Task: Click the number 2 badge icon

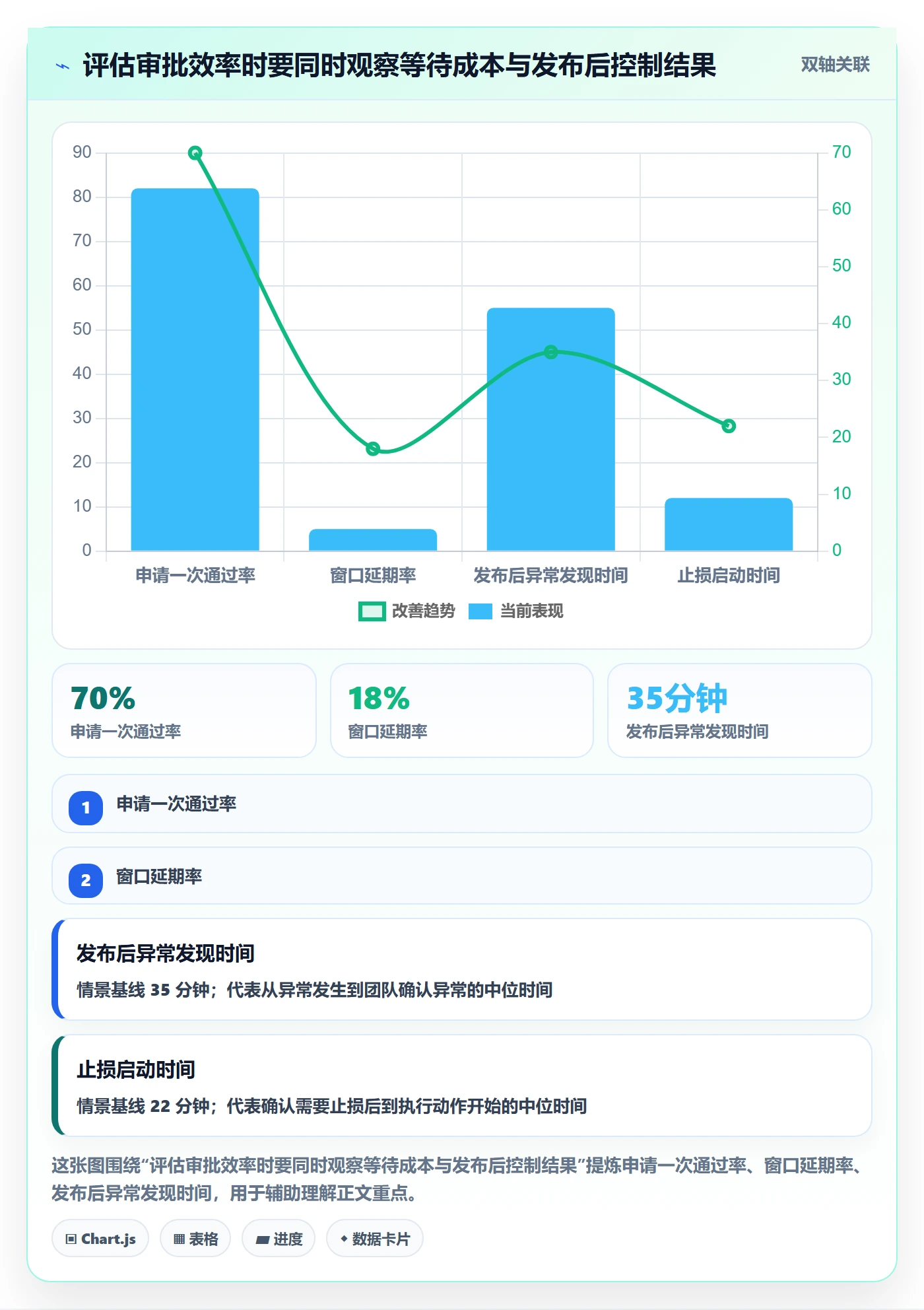Action: 86,880
